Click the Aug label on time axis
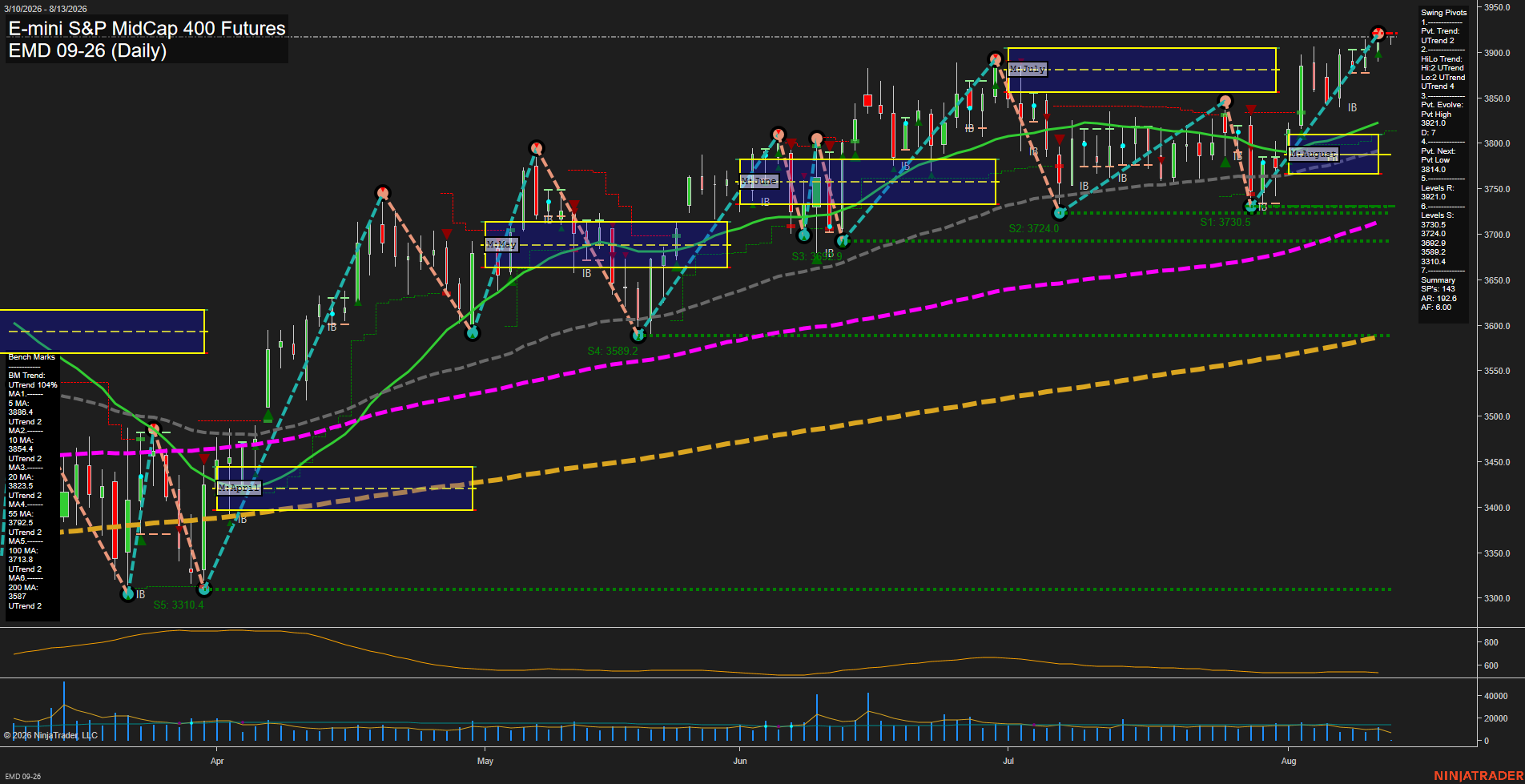The image size is (1525, 784). pos(1289,761)
